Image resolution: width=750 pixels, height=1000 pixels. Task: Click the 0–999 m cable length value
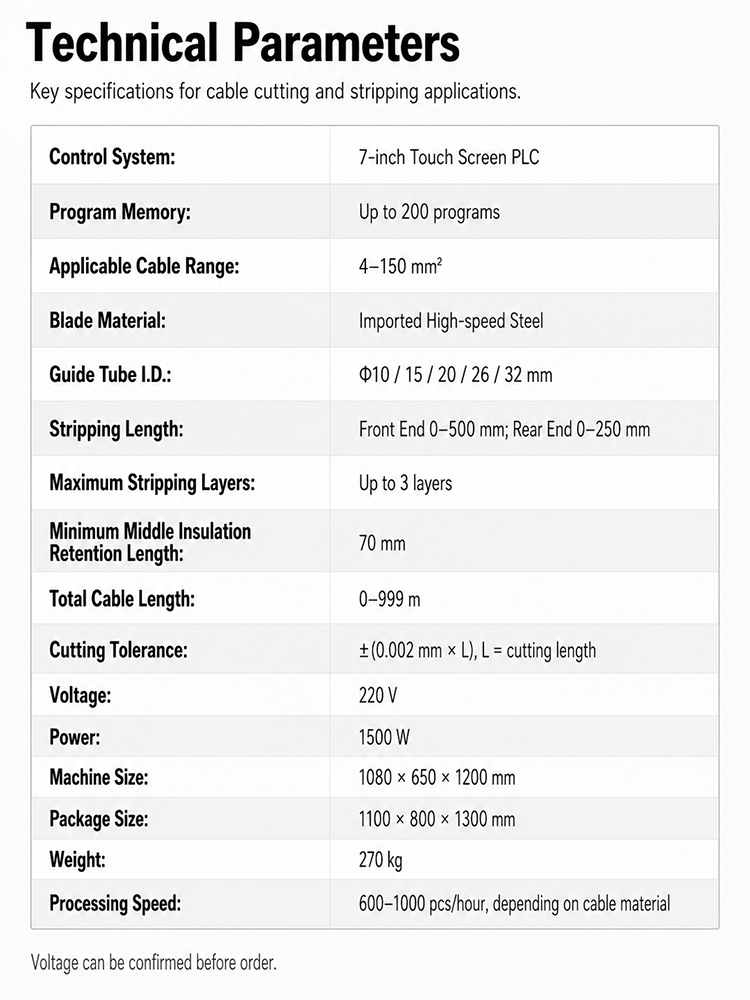click(x=390, y=599)
